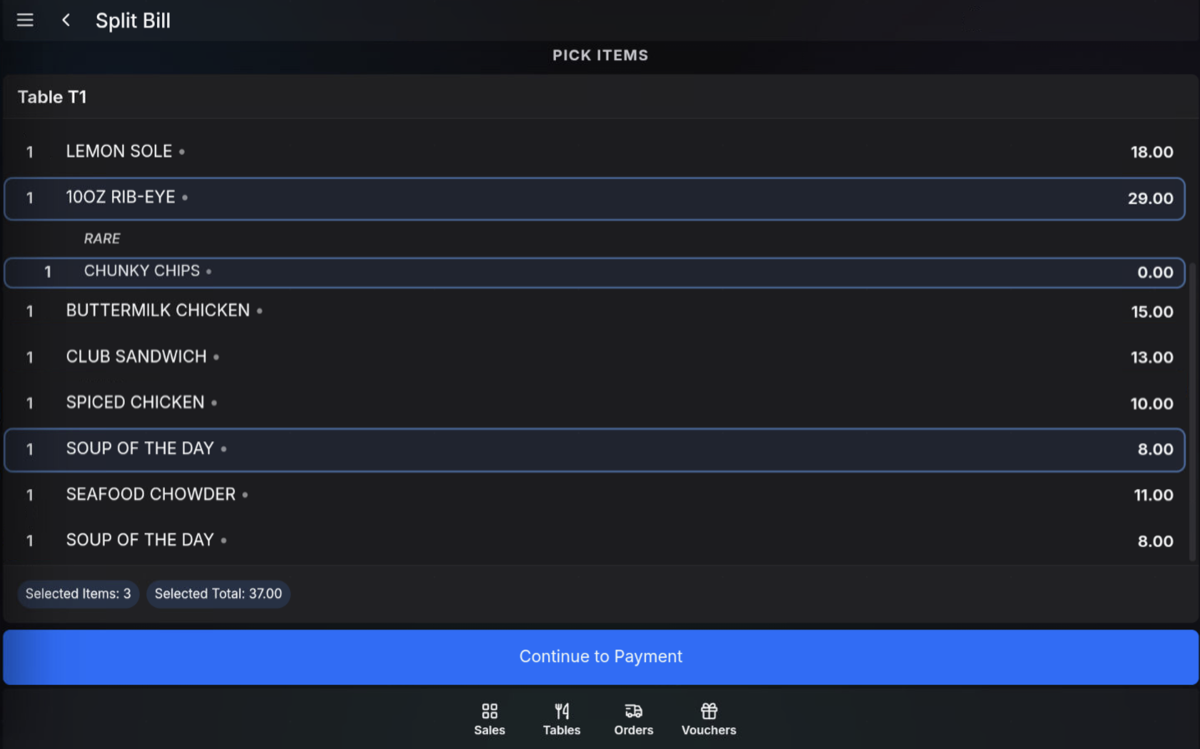Image resolution: width=1200 pixels, height=749 pixels.
Task: Click the Table T1 header
Action: [600, 97]
